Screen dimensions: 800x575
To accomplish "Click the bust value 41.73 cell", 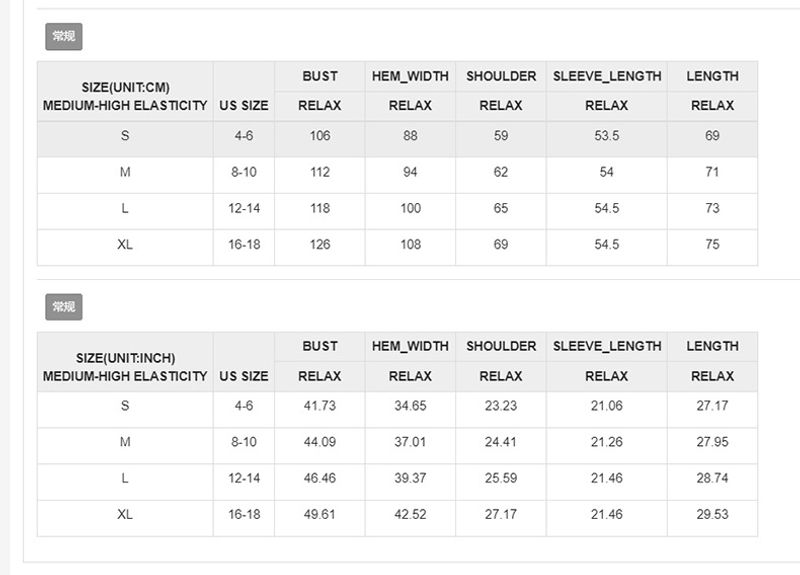I will click(x=320, y=406).
